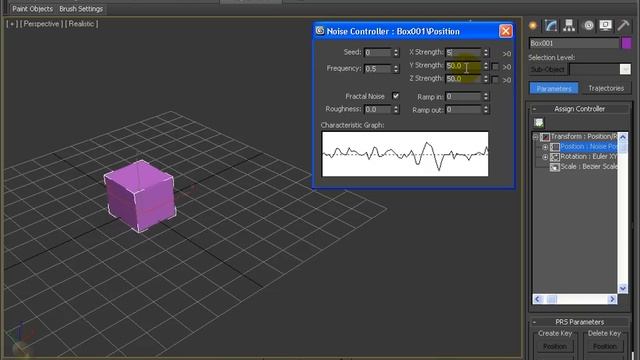640x360 pixels.
Task: Select the Transform : Position tree row
Action: pyautogui.click(x=584, y=136)
